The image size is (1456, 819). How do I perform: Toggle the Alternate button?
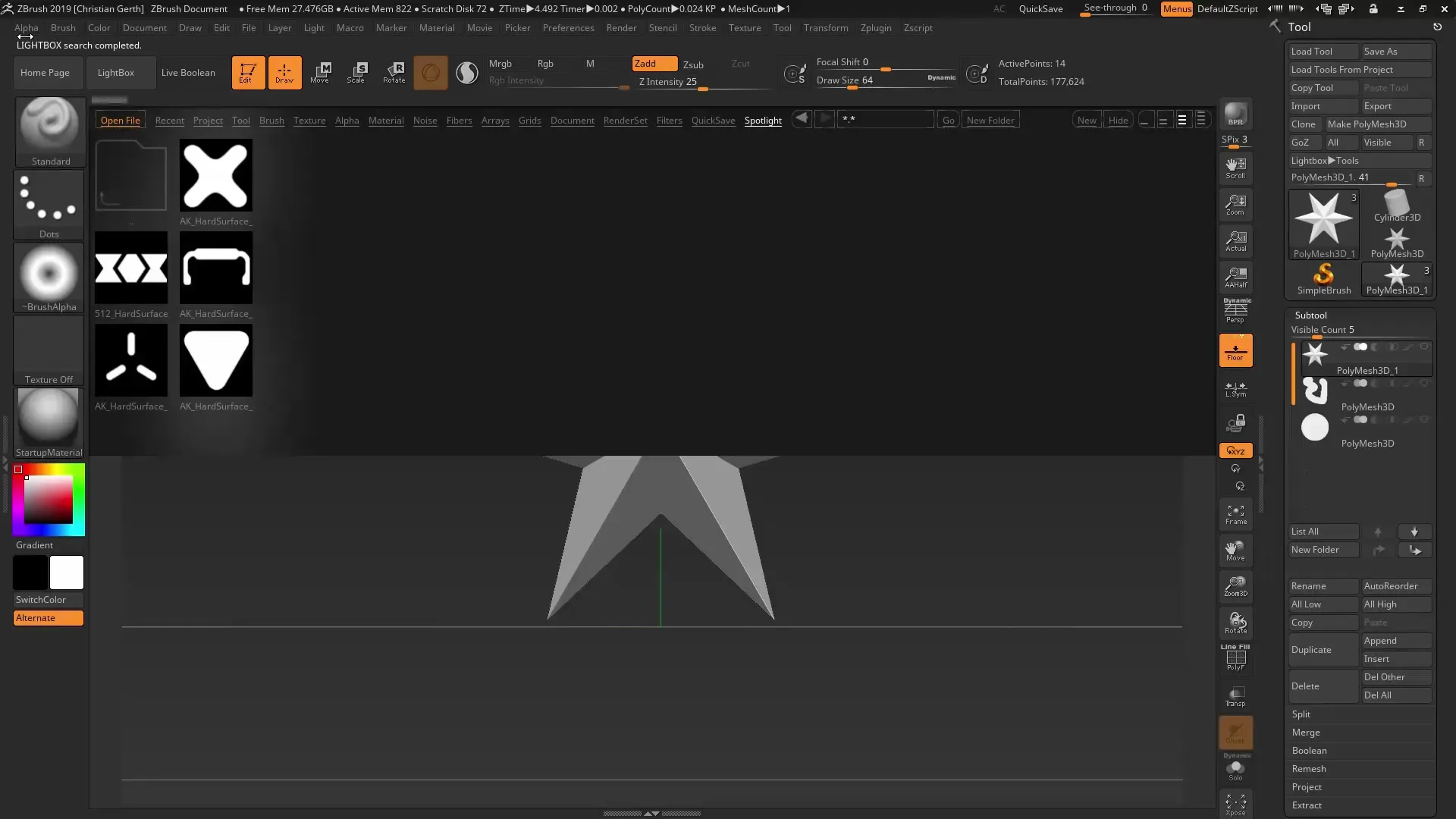49,618
